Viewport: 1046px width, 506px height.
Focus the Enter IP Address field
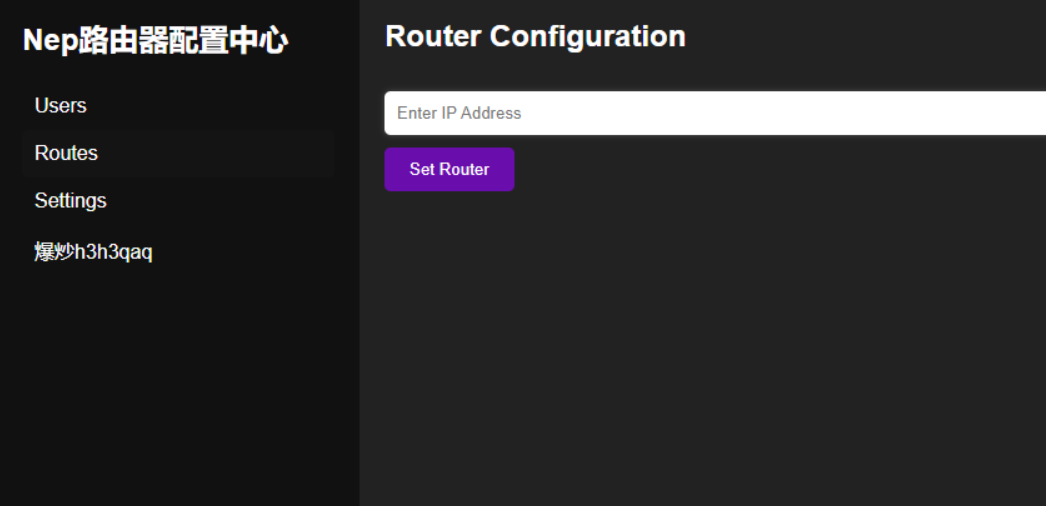[x=714, y=113]
